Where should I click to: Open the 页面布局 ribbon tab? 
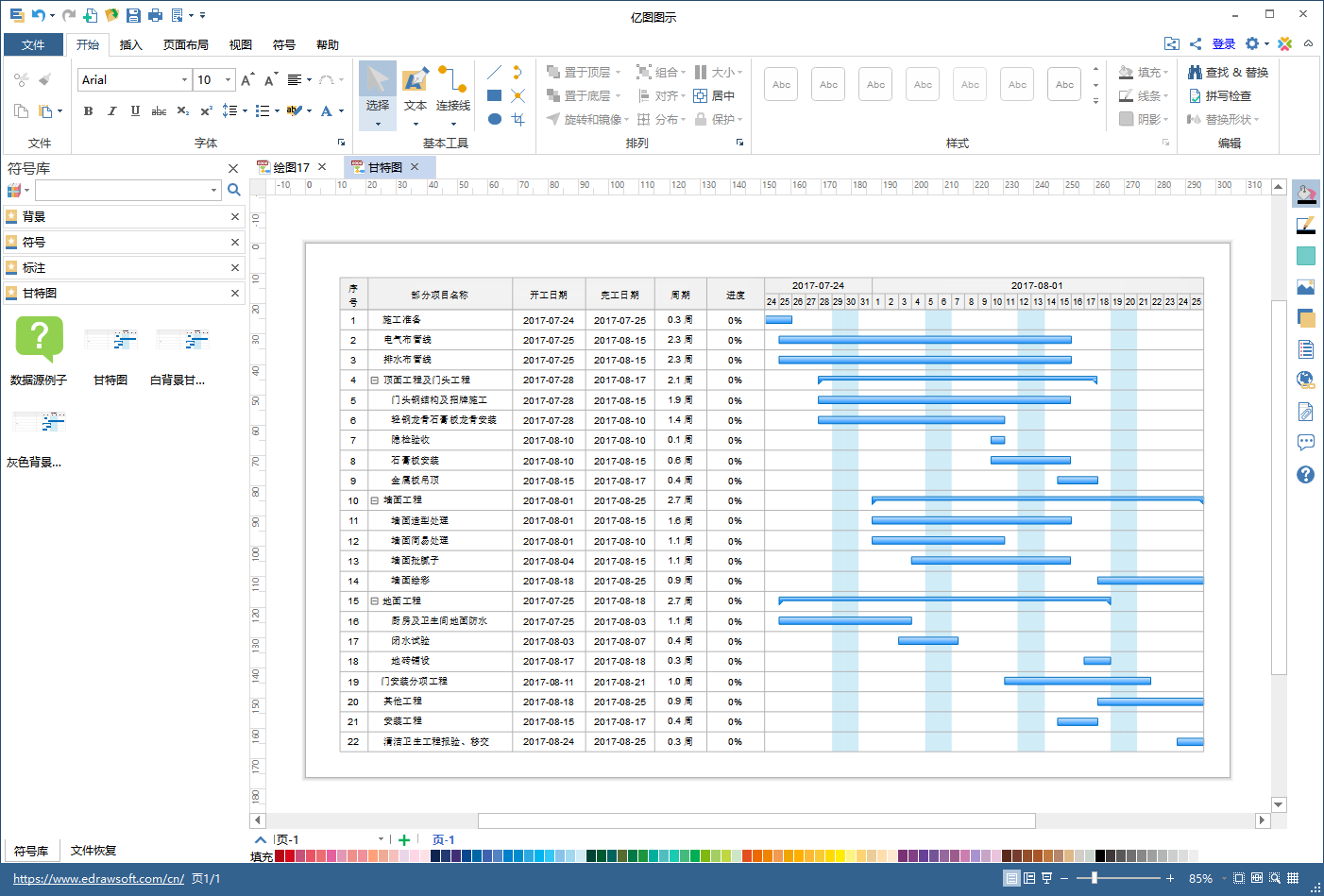tap(185, 44)
